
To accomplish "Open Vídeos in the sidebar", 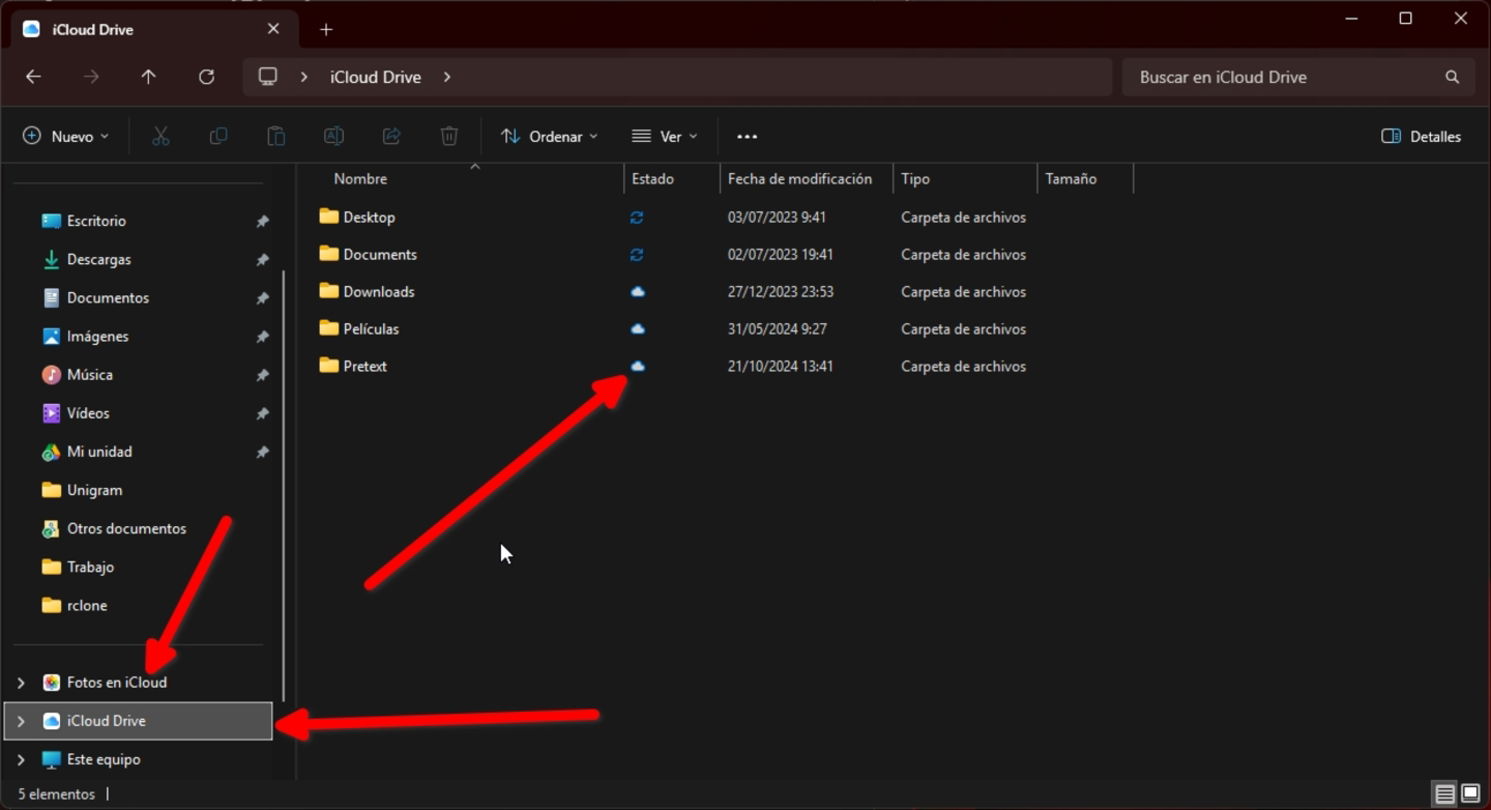I will [88, 413].
